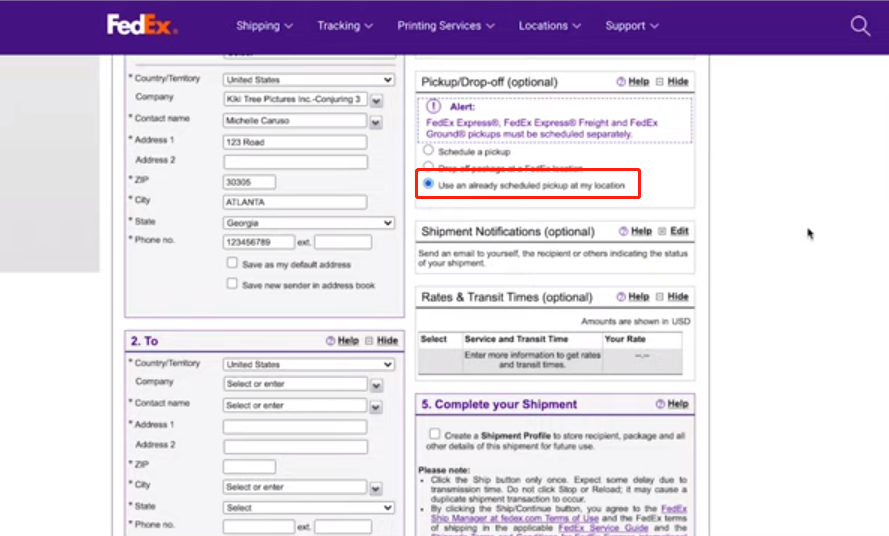
Task: Click Hide link in Rates & Transit Times
Action: click(x=678, y=297)
